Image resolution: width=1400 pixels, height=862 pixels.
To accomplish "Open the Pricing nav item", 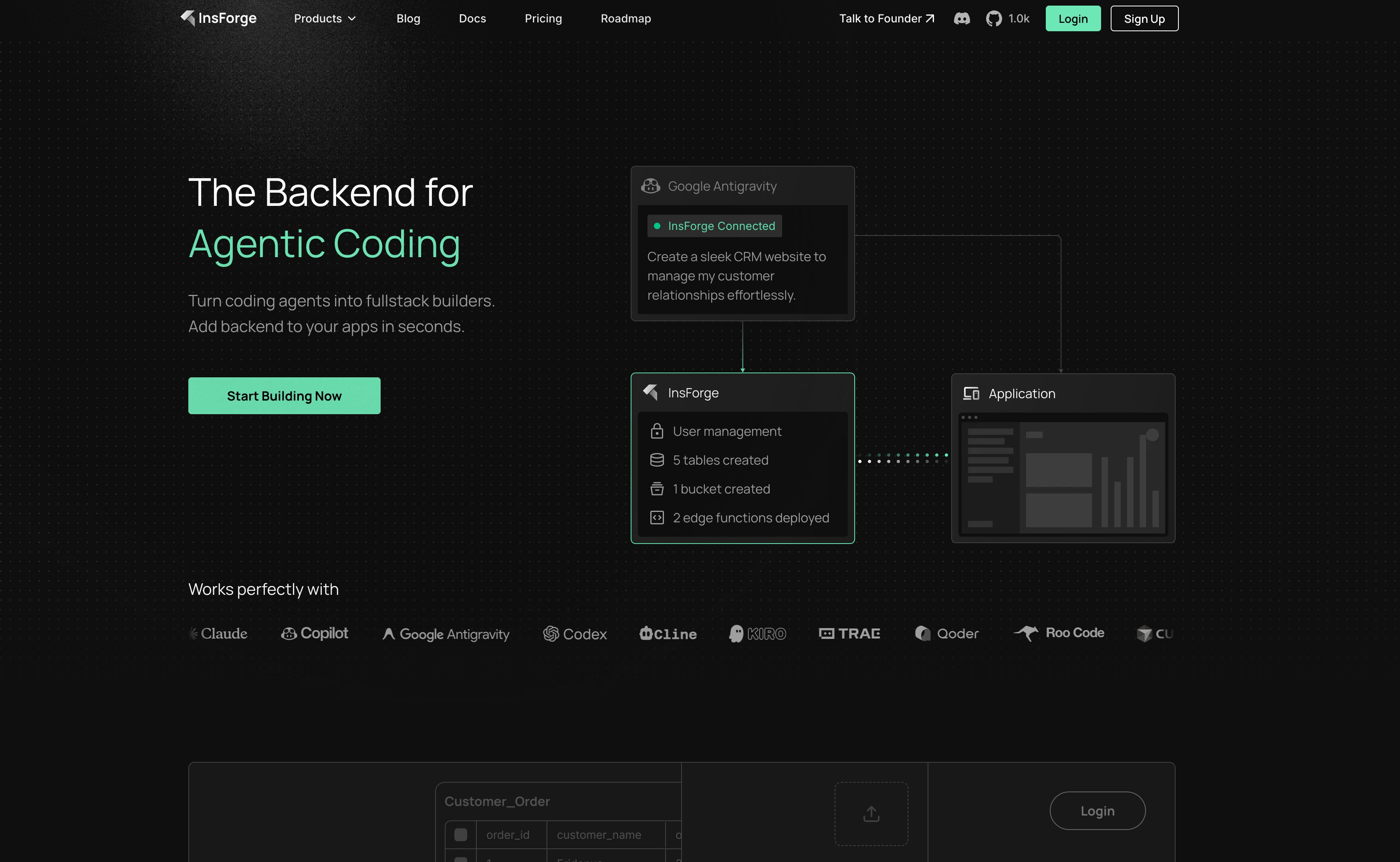I will tap(543, 19).
